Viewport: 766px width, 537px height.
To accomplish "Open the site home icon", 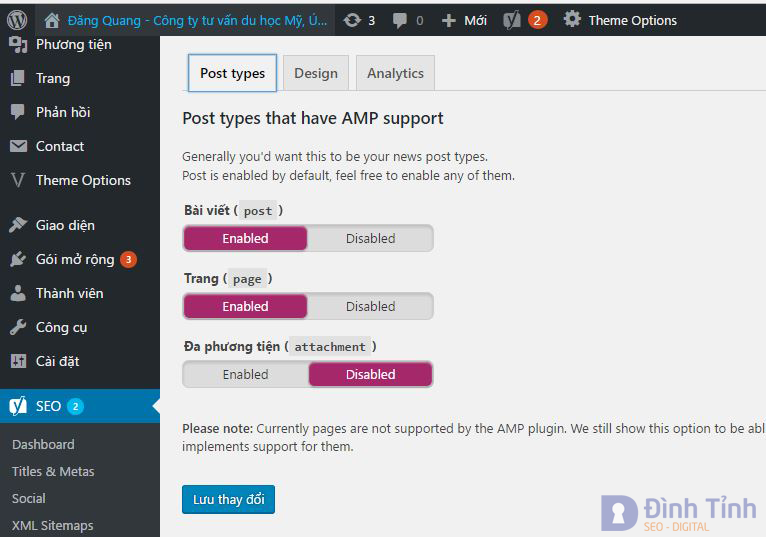I will [x=52, y=20].
